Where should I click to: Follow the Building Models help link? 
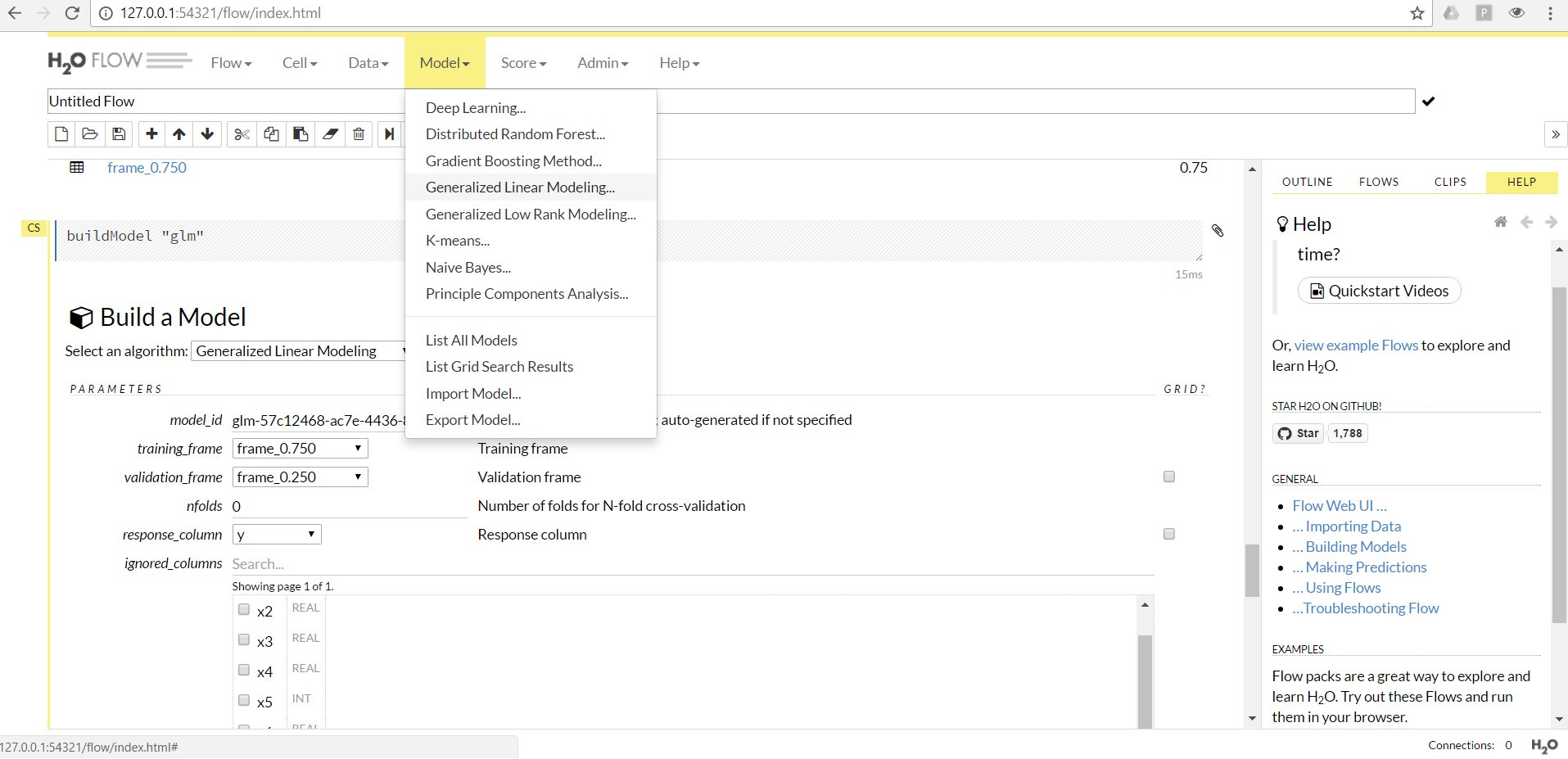coord(1355,547)
